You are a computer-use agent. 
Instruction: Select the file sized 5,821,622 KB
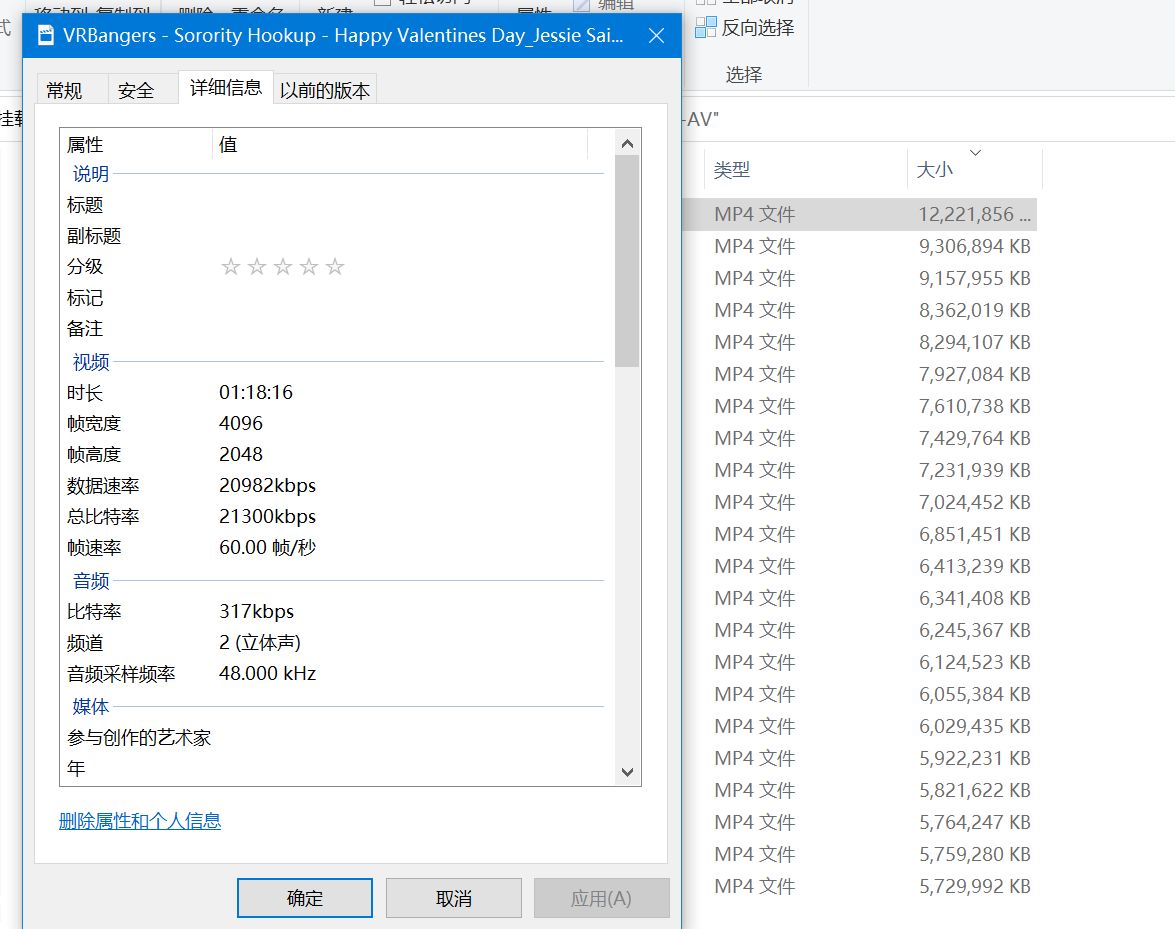click(860, 790)
